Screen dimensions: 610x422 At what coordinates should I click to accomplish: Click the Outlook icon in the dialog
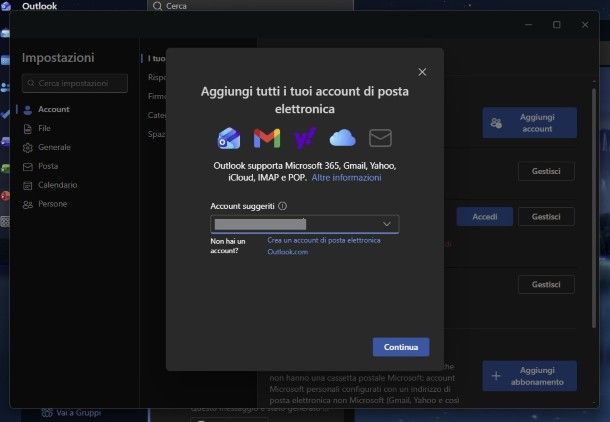click(229, 138)
